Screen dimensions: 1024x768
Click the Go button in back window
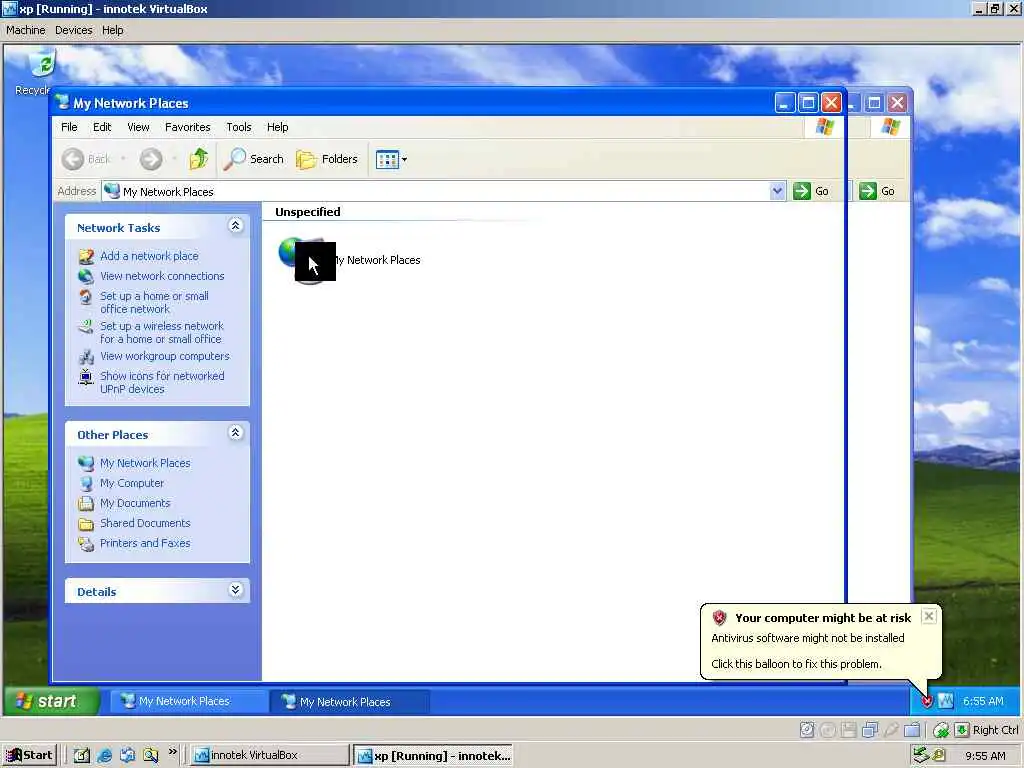(877, 191)
